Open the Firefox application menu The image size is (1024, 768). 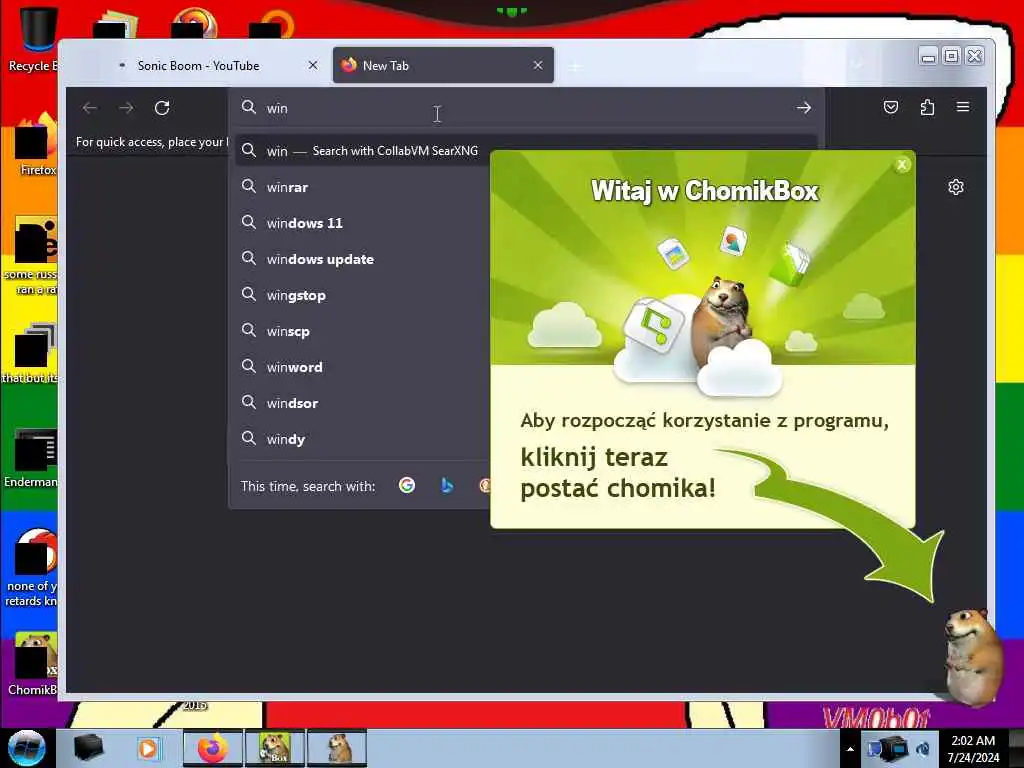click(x=963, y=106)
